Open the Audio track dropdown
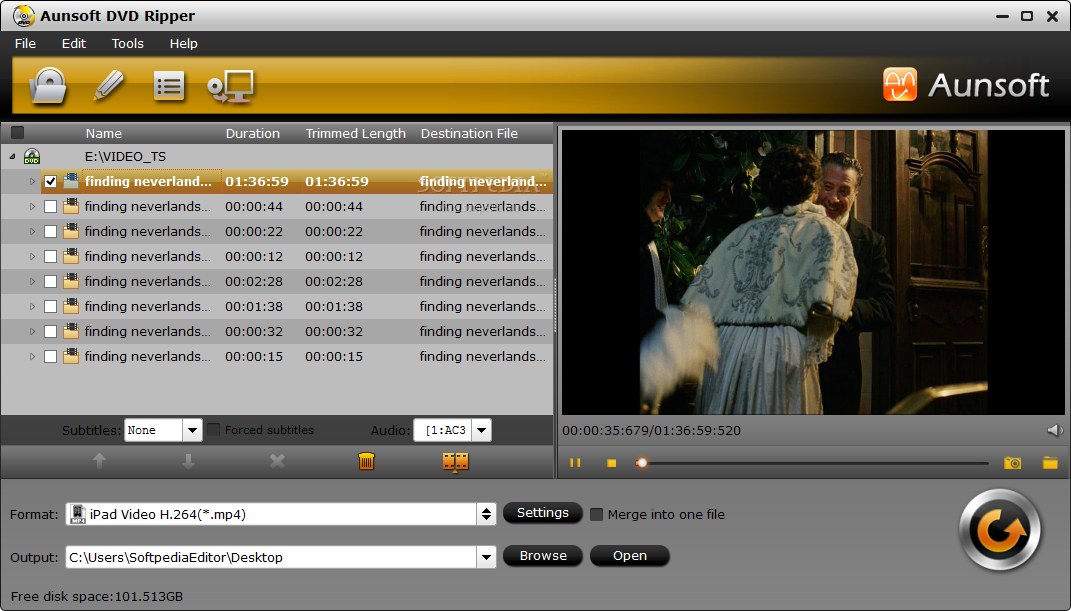Viewport: 1071px width, 611px height. click(x=482, y=430)
